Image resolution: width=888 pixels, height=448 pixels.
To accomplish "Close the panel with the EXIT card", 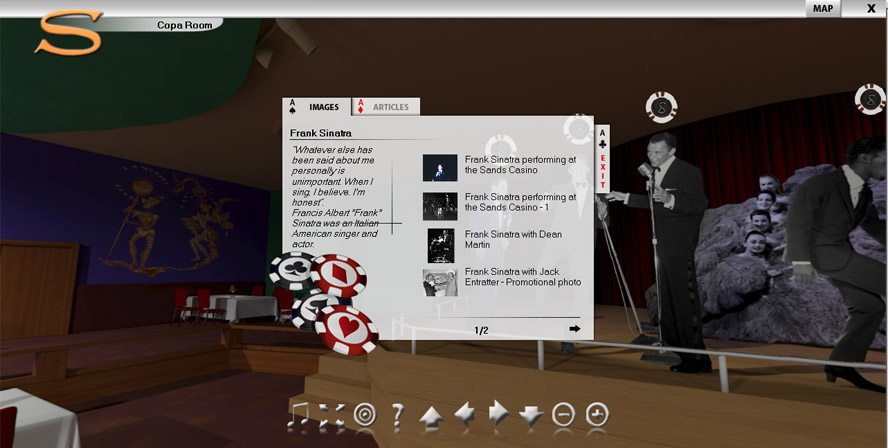I will click(x=603, y=159).
